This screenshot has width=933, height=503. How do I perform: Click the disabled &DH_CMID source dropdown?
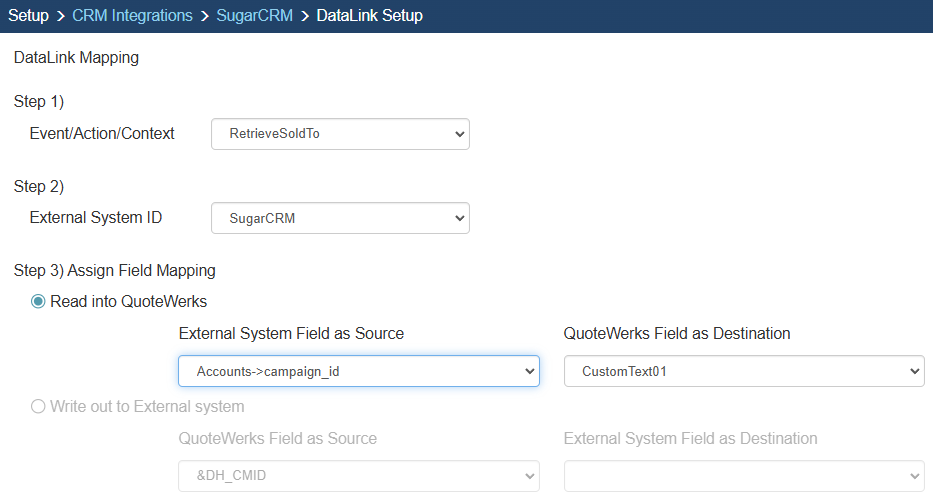click(358, 476)
